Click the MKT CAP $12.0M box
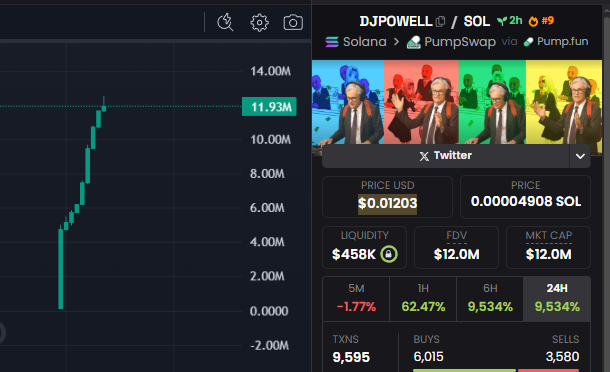This screenshot has height=372, width=610. (548, 247)
